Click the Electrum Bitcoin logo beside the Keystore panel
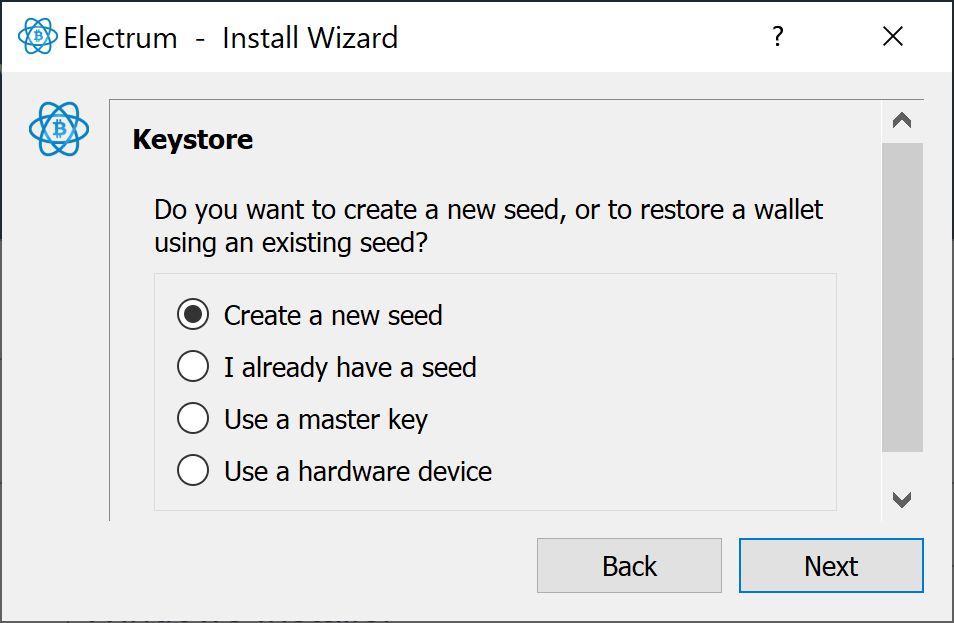The width and height of the screenshot is (954, 623). (59, 129)
